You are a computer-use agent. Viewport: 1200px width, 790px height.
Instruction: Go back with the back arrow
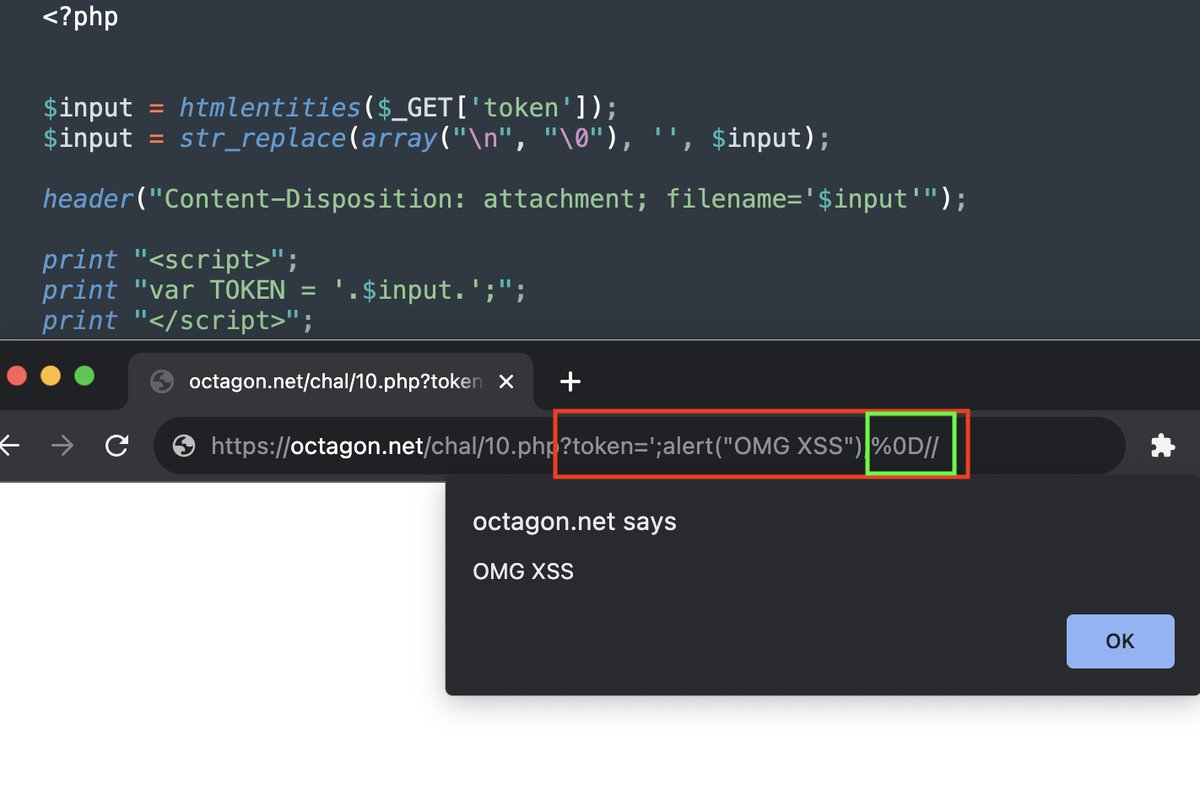9,446
